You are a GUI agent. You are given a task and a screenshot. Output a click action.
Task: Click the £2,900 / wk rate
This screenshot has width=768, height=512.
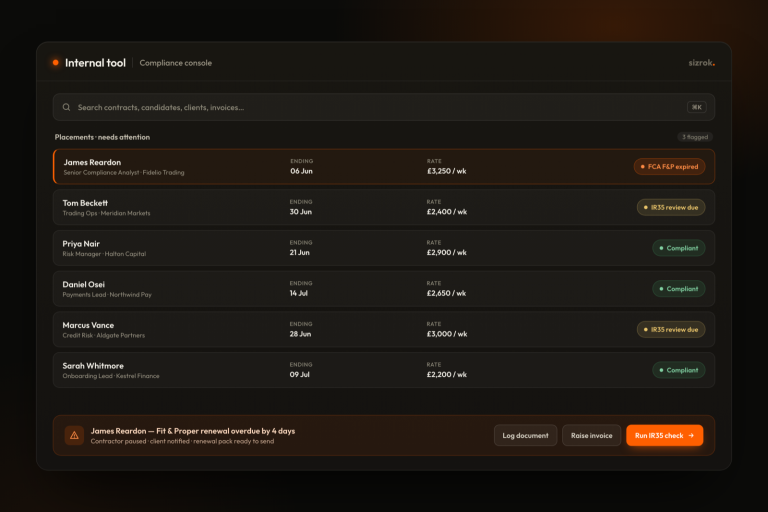pyautogui.click(x=447, y=252)
